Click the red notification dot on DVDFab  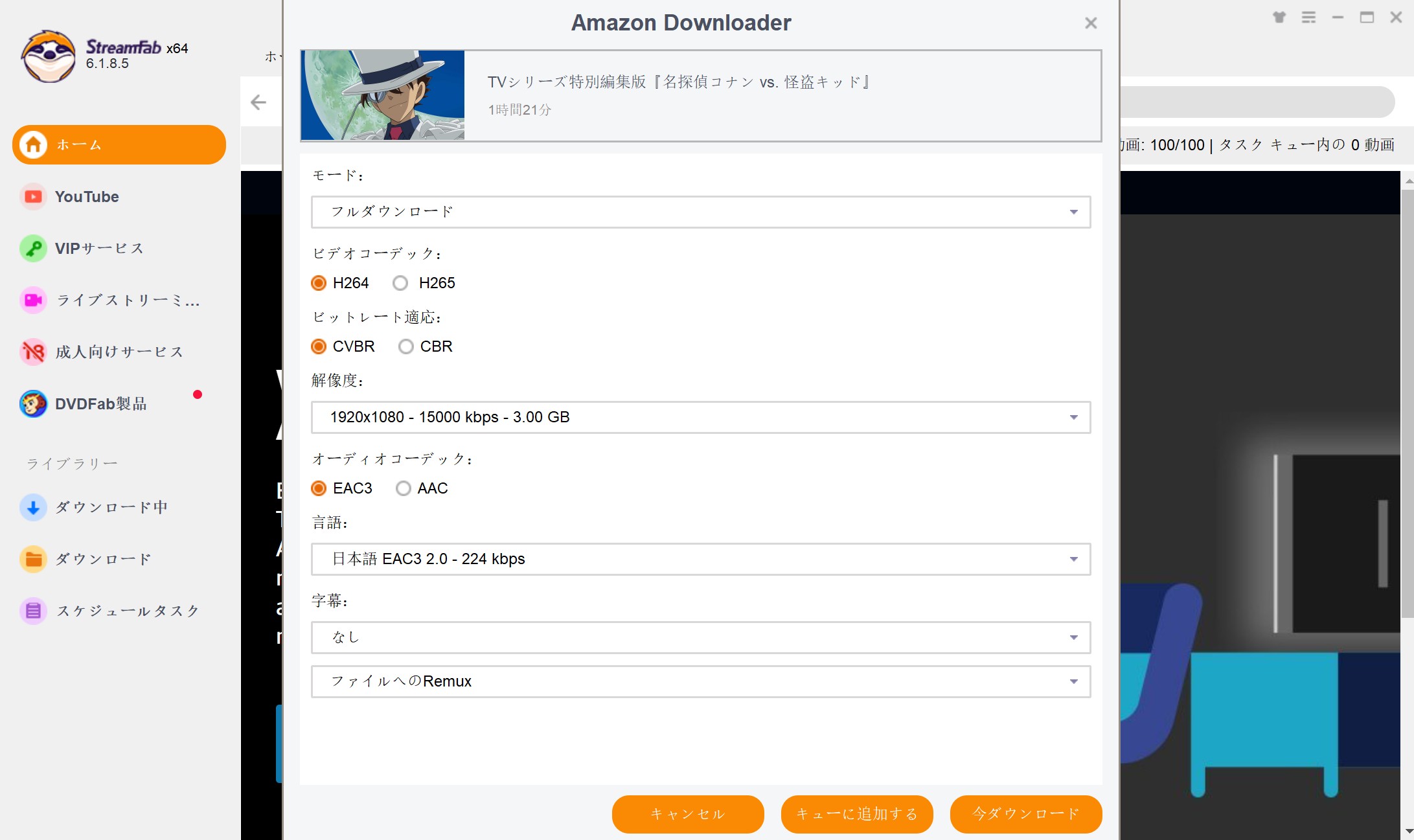click(x=198, y=394)
